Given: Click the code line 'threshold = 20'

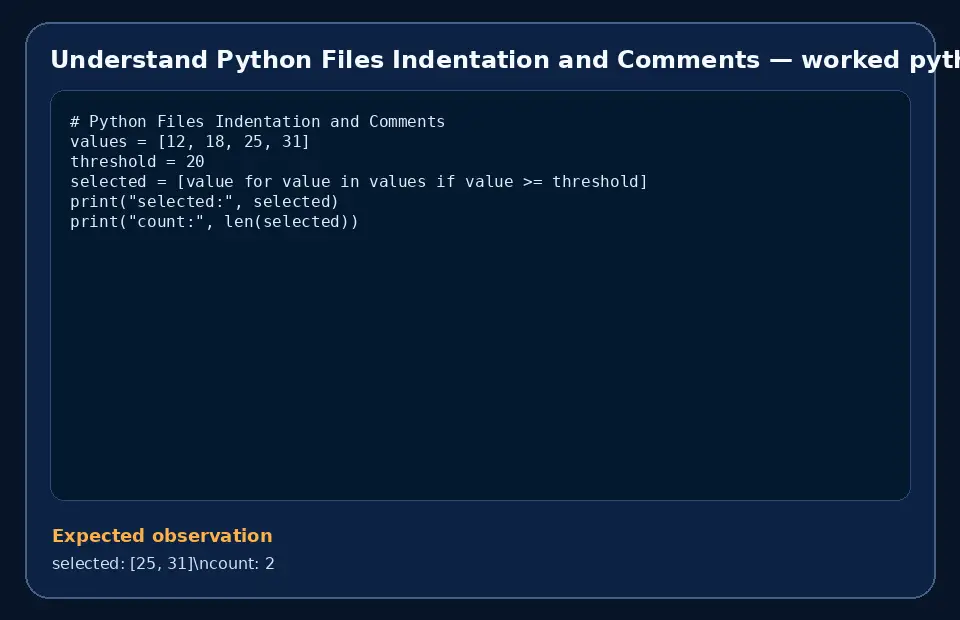Looking at the screenshot, I should coord(137,162).
